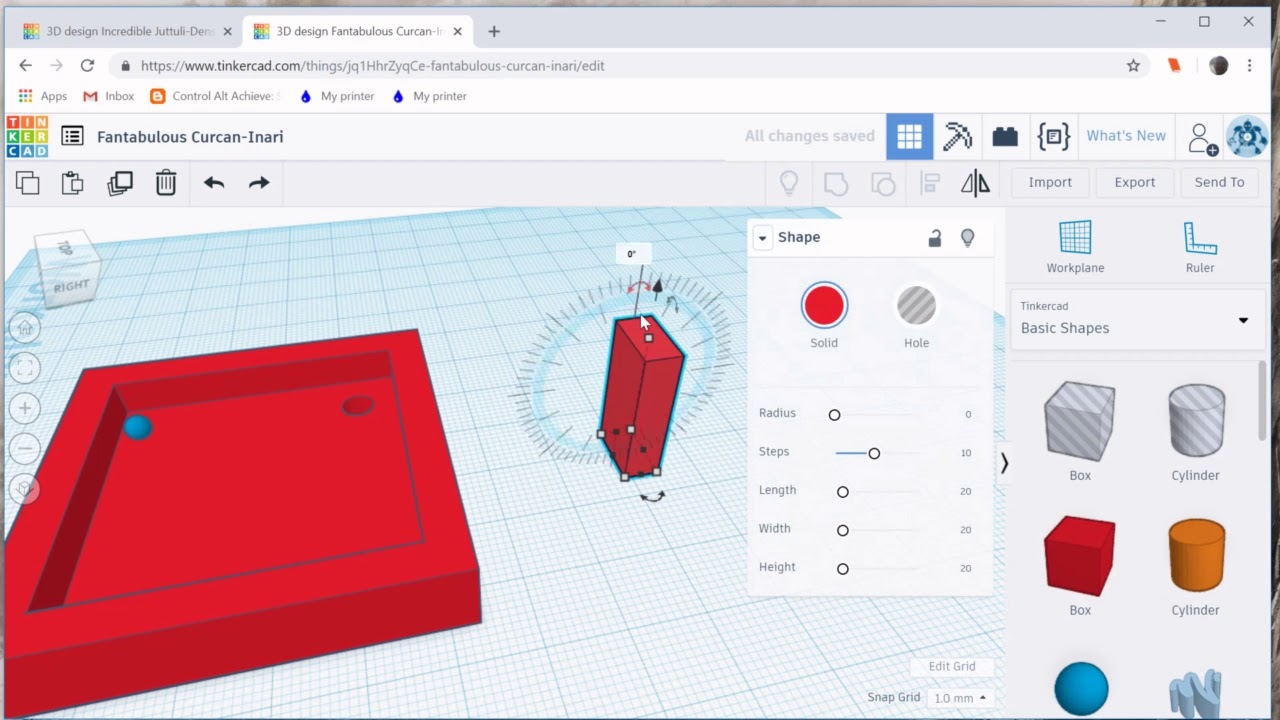Viewport: 1280px width, 720px height.
Task: Select the Workplane tool
Action: tap(1075, 247)
